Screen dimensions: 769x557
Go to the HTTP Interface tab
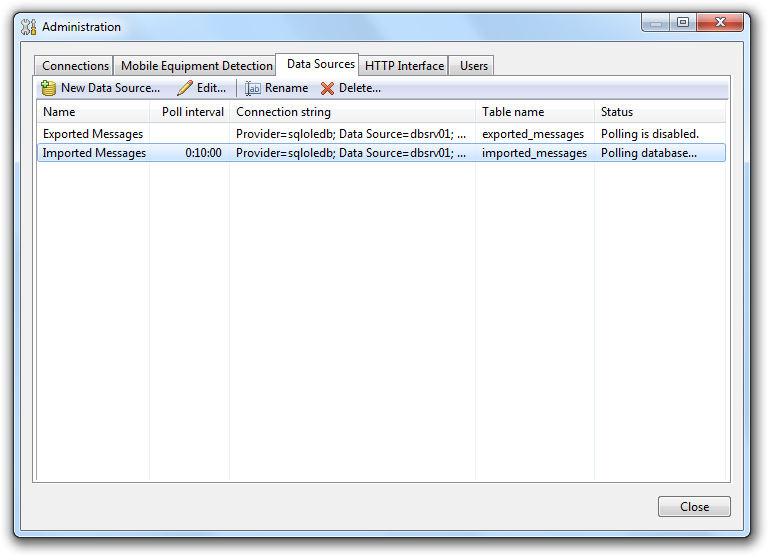click(x=404, y=66)
